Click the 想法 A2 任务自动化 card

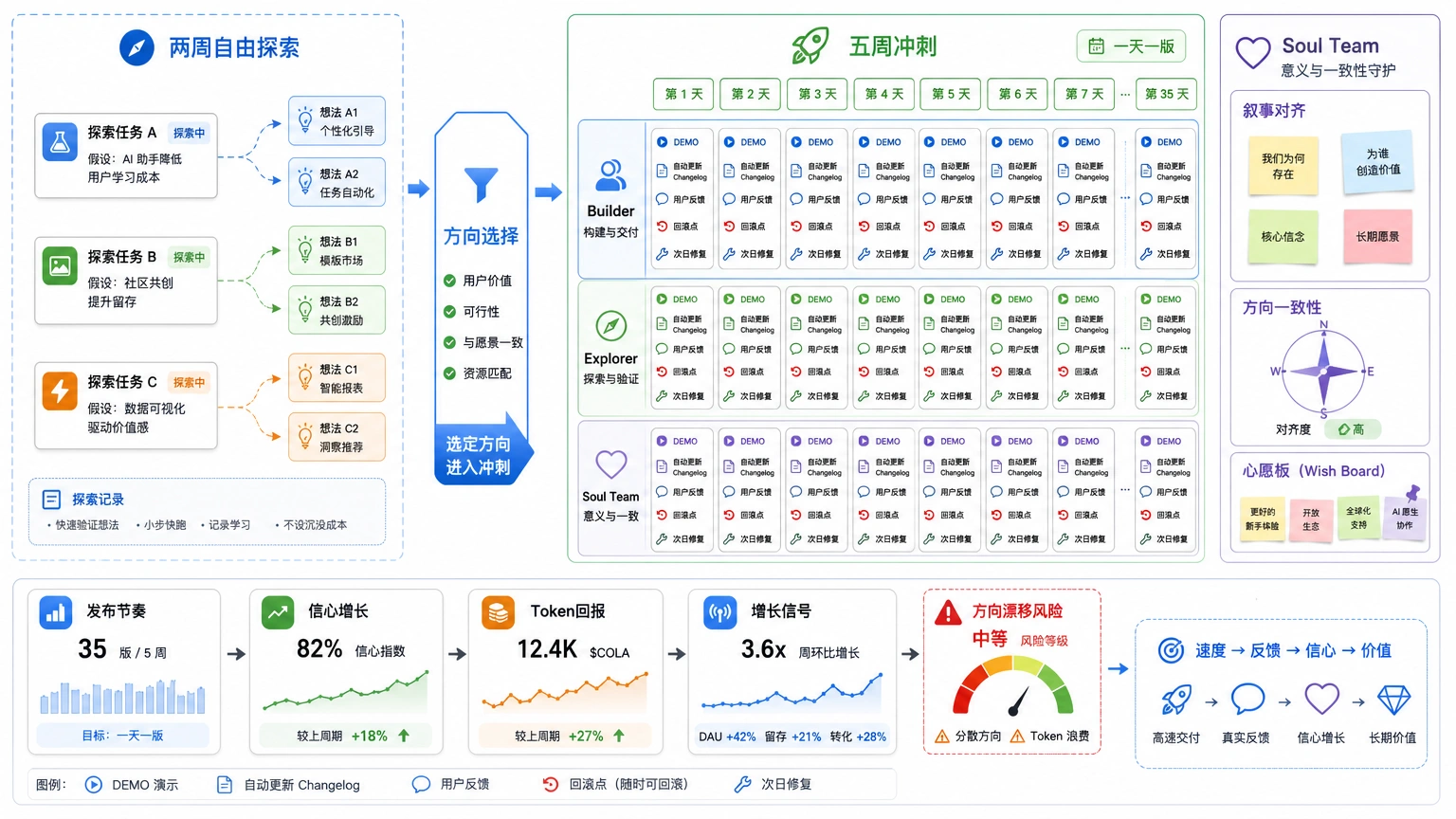click(337, 182)
